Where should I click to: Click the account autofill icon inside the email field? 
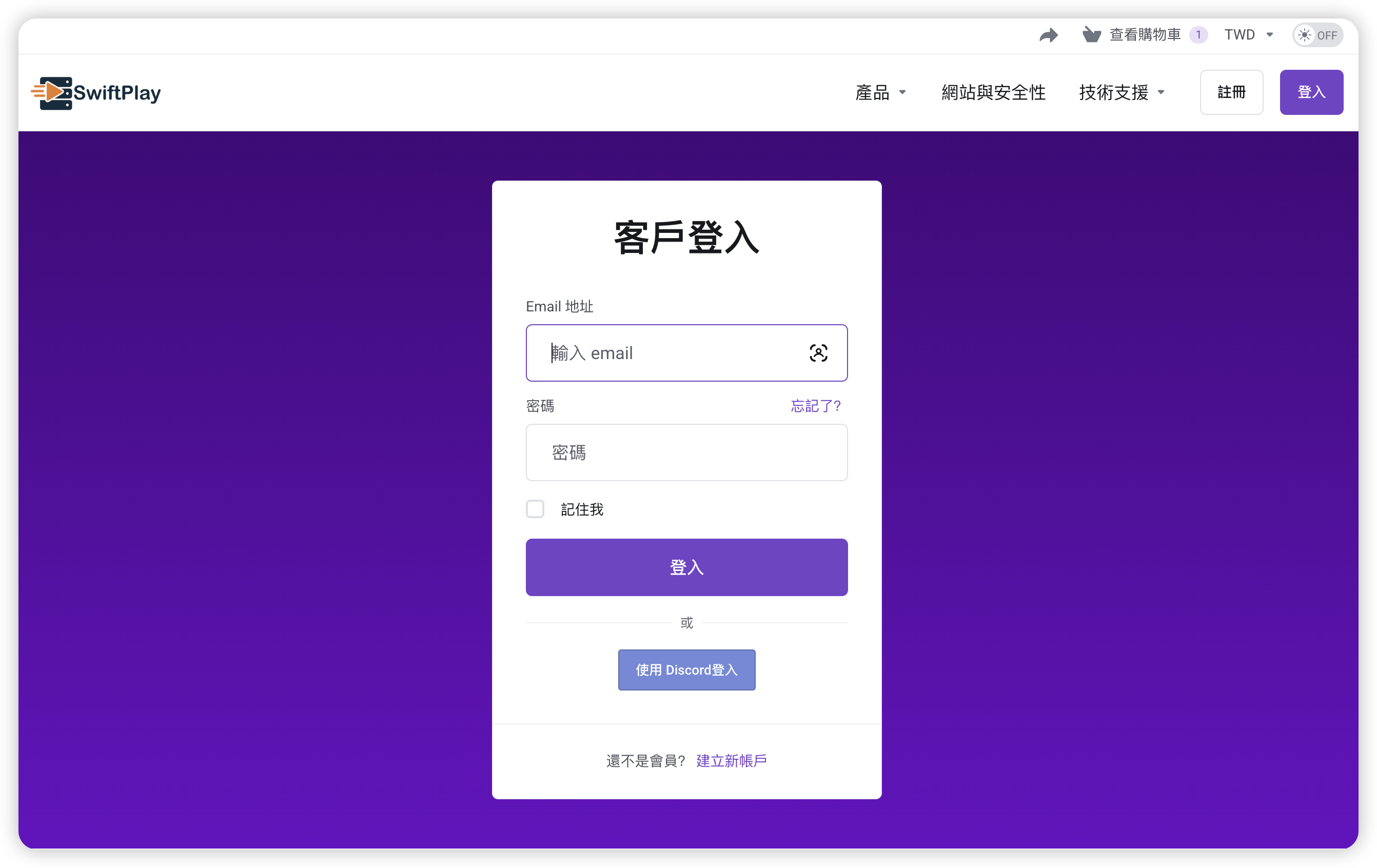coord(818,353)
